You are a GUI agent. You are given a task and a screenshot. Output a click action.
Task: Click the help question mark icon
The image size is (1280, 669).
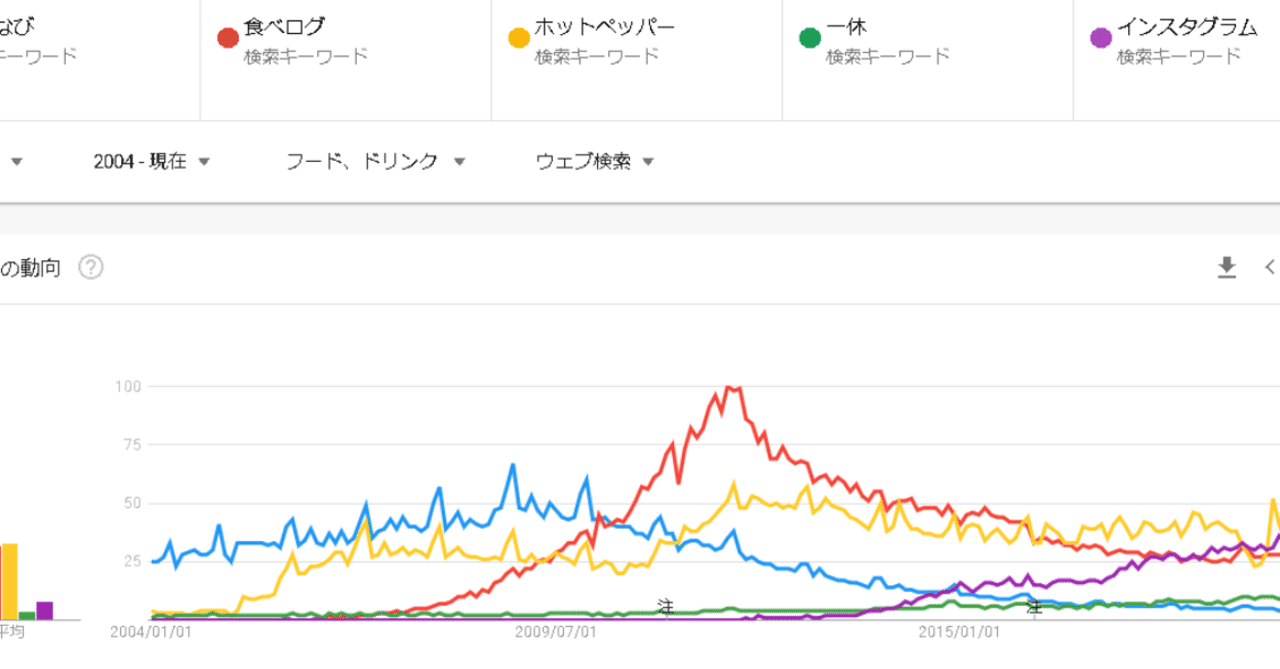[x=91, y=268]
